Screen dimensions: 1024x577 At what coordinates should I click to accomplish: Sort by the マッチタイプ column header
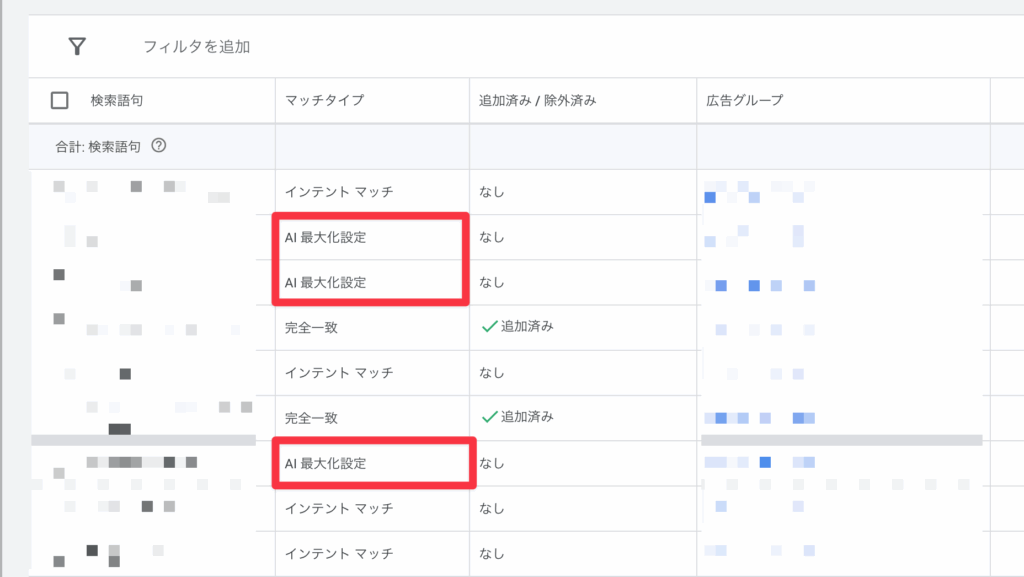[x=325, y=101]
